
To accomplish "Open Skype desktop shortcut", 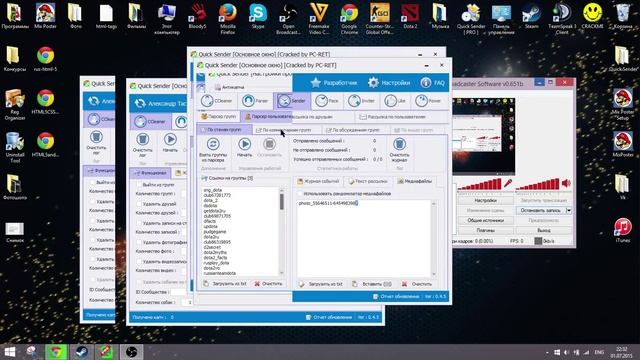I will [258, 16].
